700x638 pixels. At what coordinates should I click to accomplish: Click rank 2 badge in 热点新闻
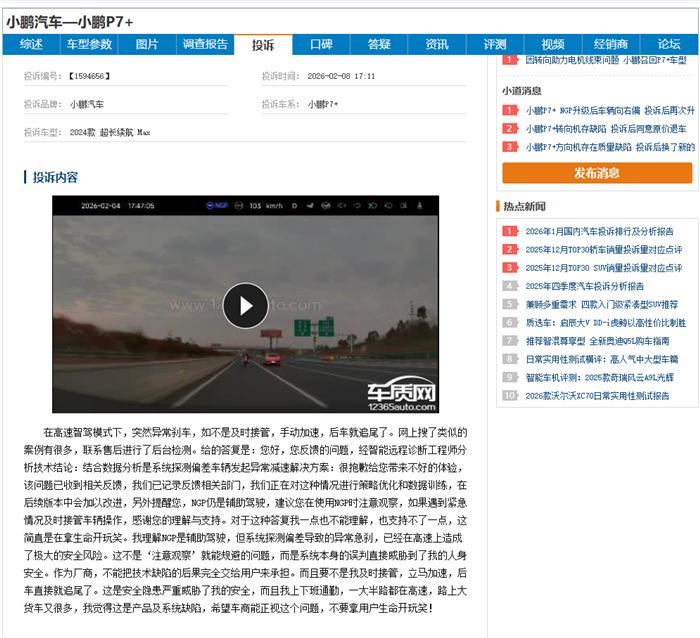tap(510, 250)
